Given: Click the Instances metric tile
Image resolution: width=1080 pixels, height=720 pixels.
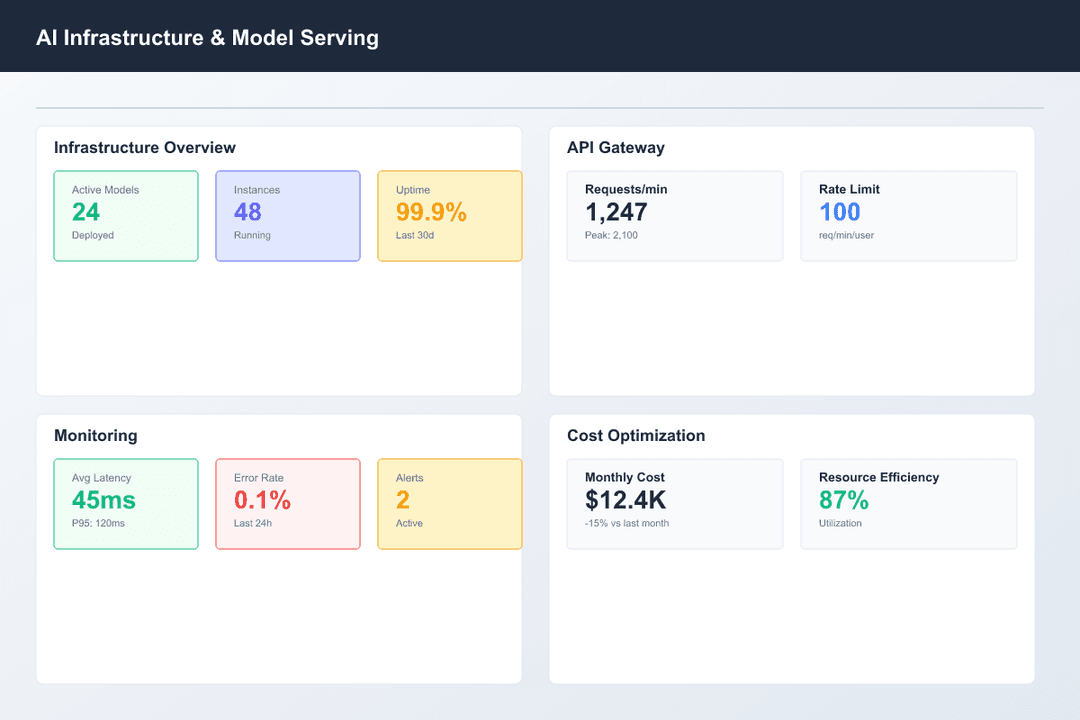Looking at the screenshot, I should tap(288, 216).
